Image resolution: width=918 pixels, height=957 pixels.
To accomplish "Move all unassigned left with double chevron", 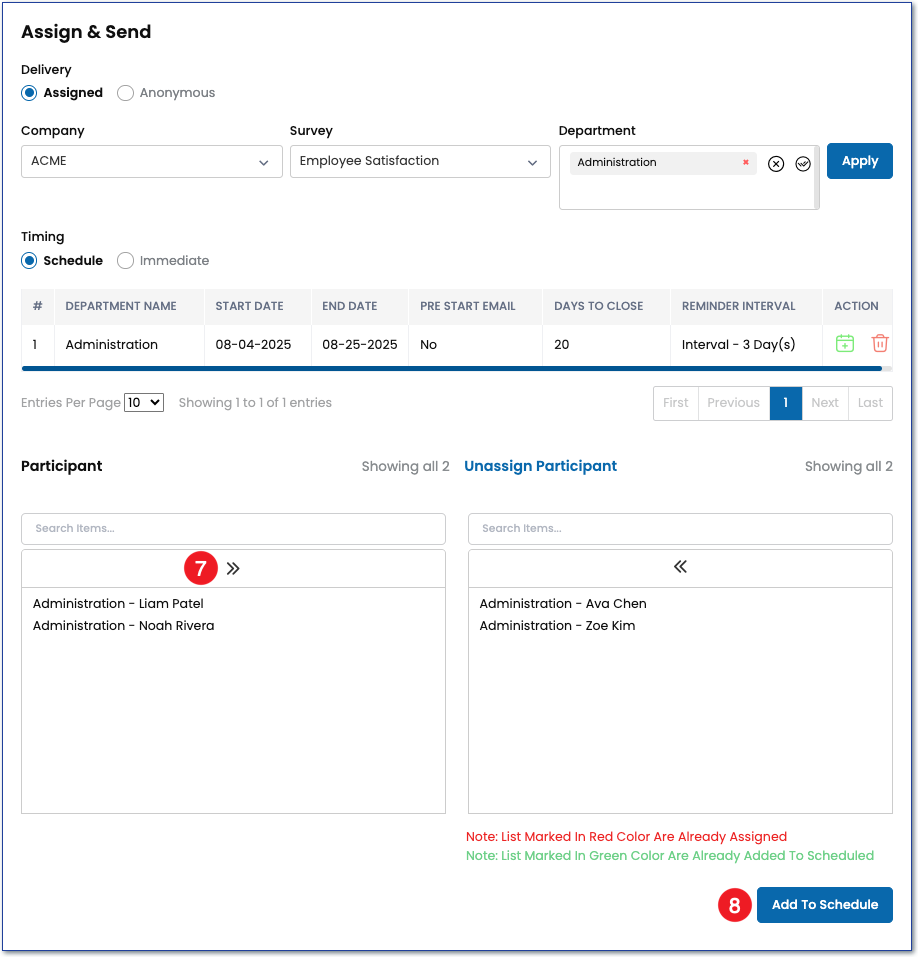I will pyautogui.click(x=680, y=567).
